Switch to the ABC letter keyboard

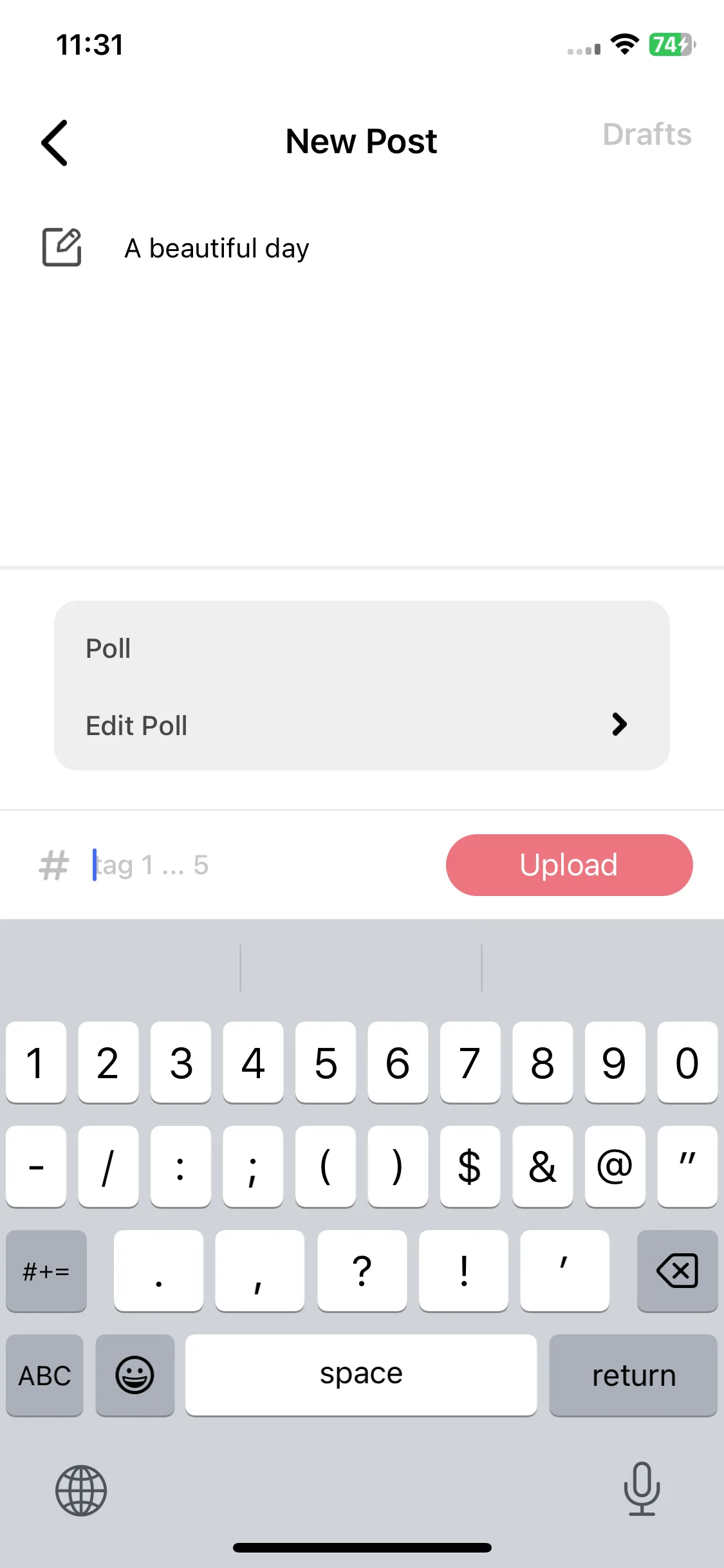pyautogui.click(x=44, y=1376)
